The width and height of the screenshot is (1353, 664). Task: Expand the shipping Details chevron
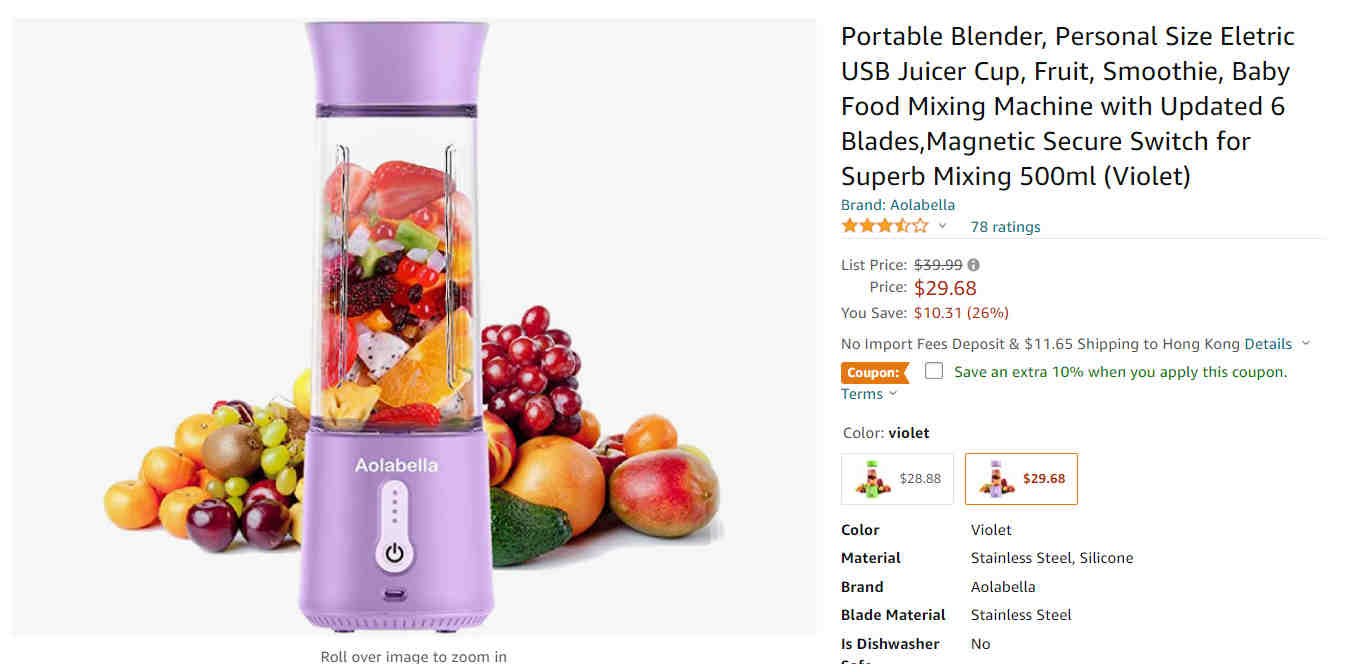point(1305,344)
